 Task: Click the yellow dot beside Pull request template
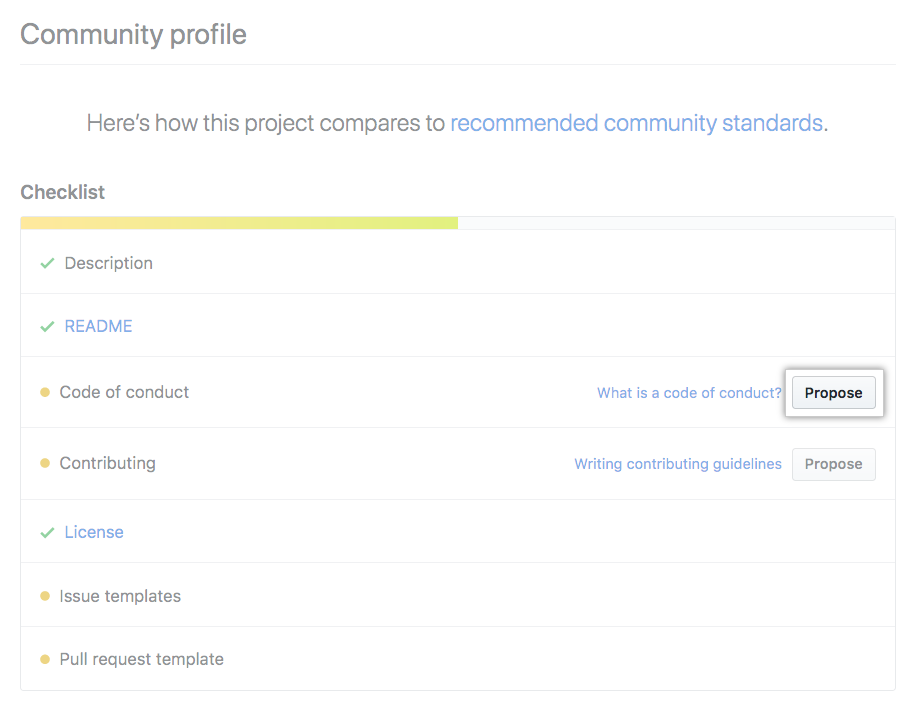coord(45,660)
